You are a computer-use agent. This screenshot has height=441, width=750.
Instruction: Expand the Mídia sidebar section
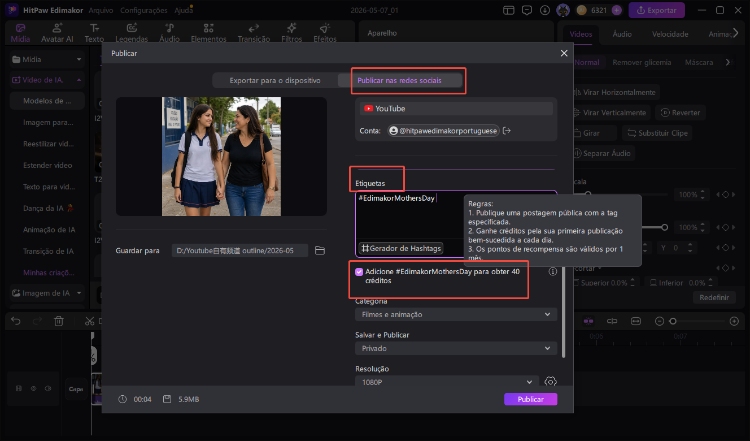click(x=79, y=59)
